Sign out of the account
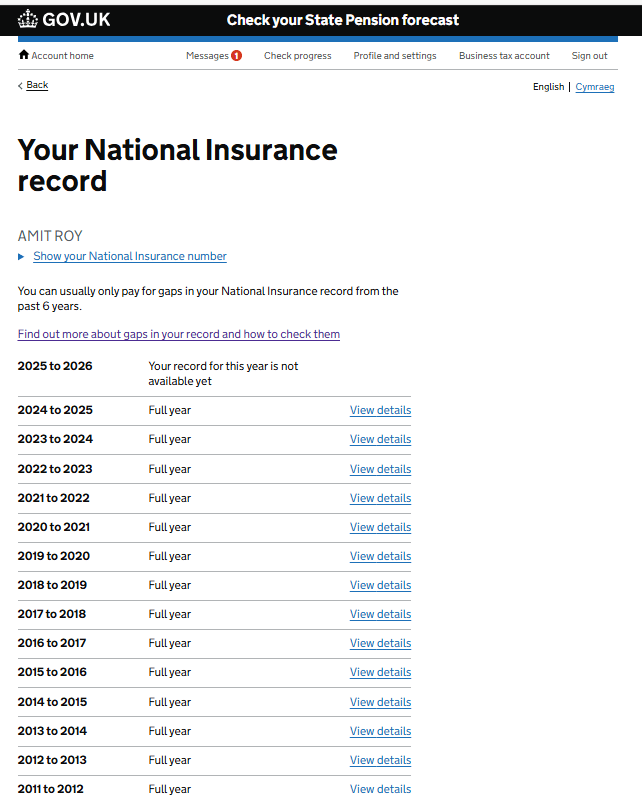Viewport: 642px width, 797px height. pos(589,56)
